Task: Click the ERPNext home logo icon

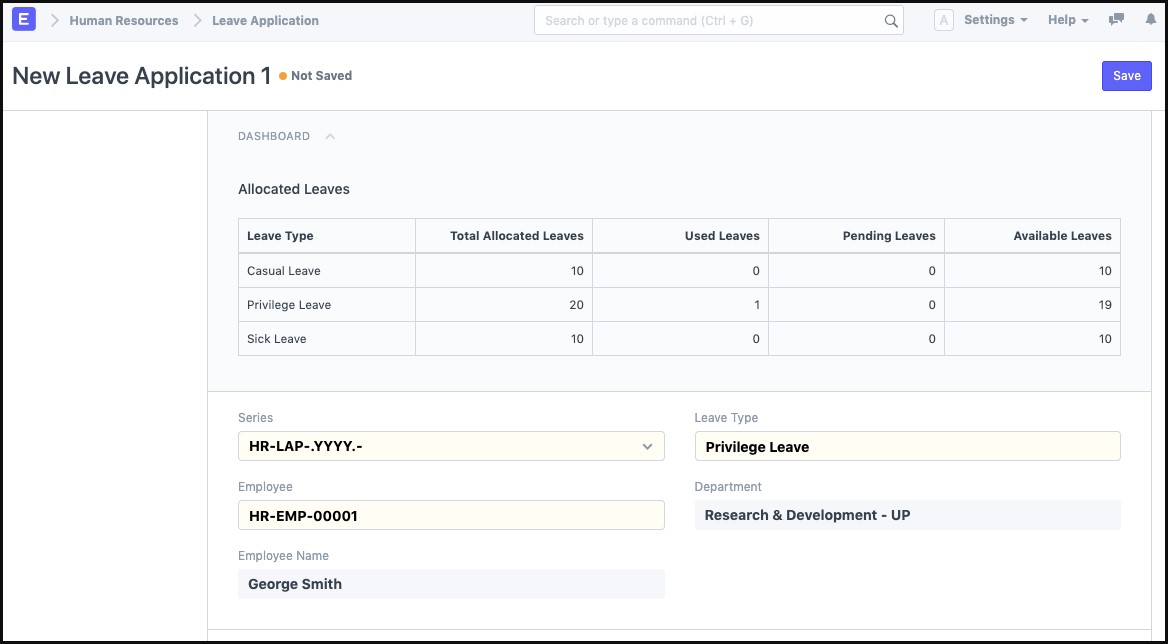Action: (x=25, y=20)
